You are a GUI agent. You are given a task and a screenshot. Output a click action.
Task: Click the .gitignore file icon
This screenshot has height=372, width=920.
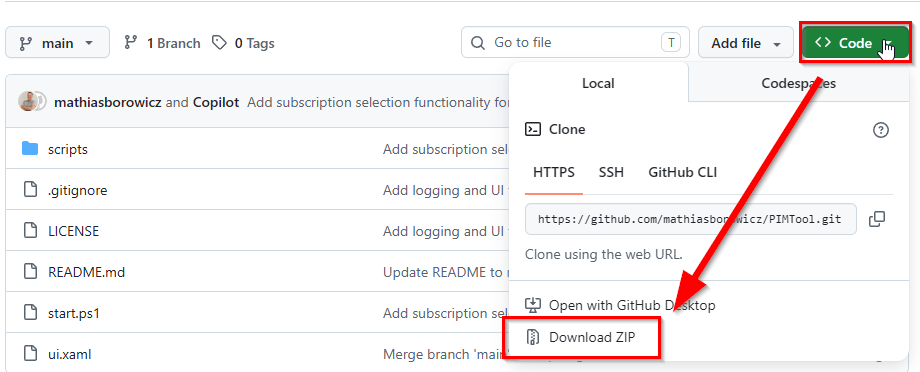point(30,190)
